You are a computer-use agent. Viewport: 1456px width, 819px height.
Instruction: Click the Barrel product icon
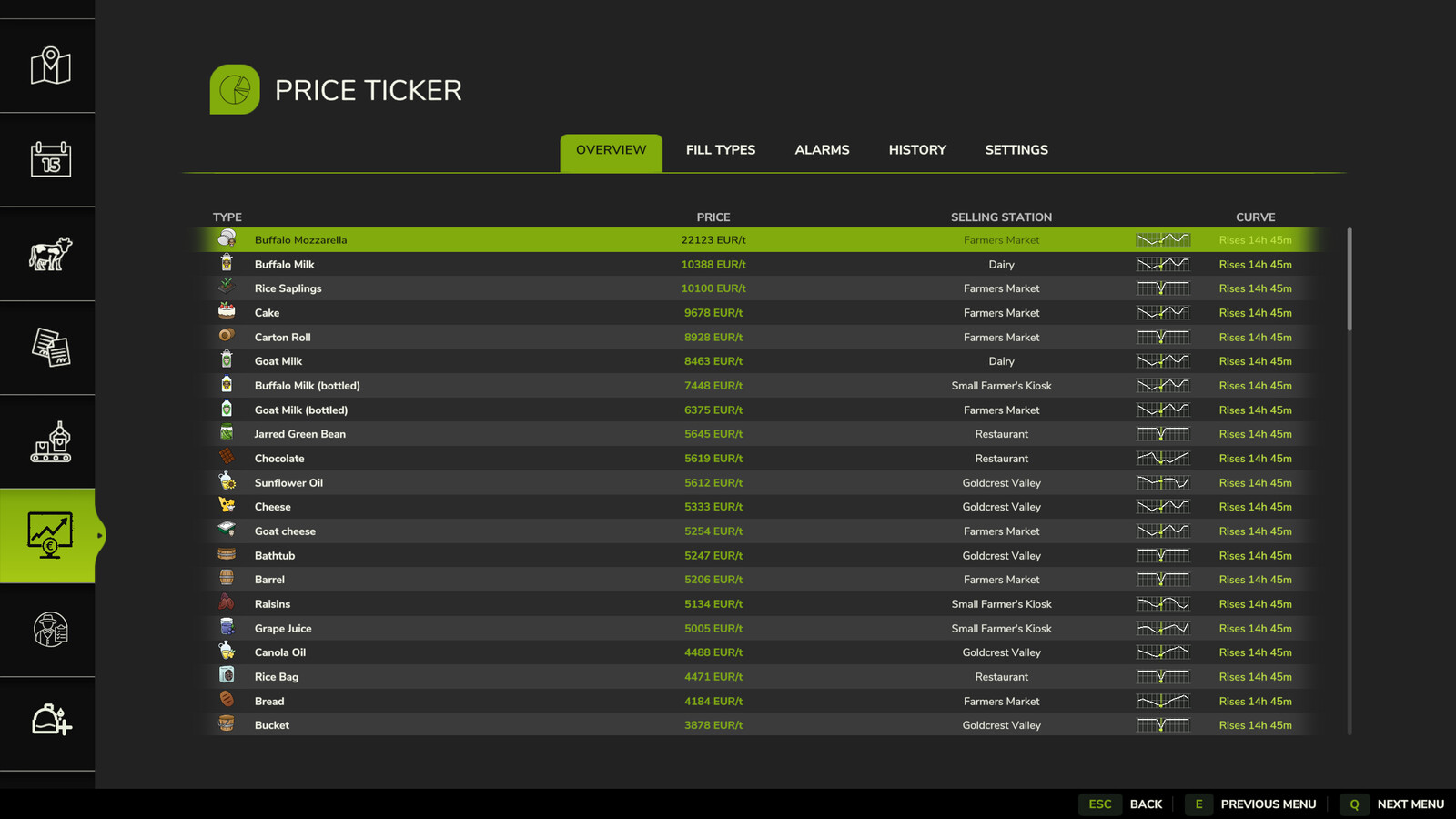coord(227,578)
